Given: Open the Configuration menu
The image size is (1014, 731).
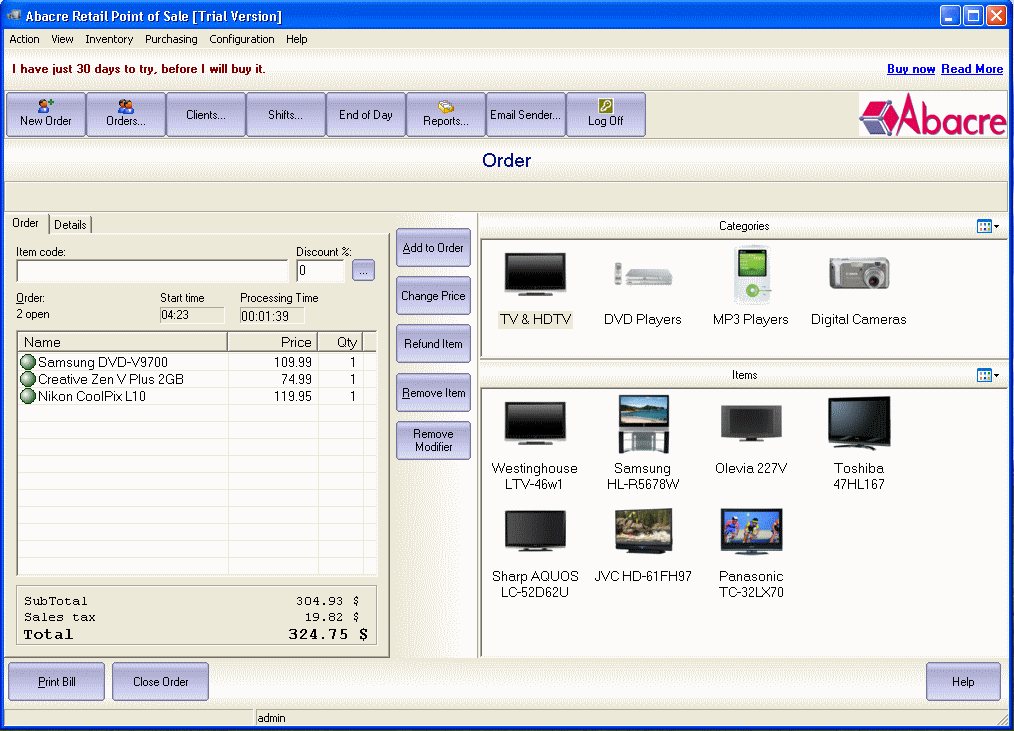Looking at the screenshot, I should (242, 39).
